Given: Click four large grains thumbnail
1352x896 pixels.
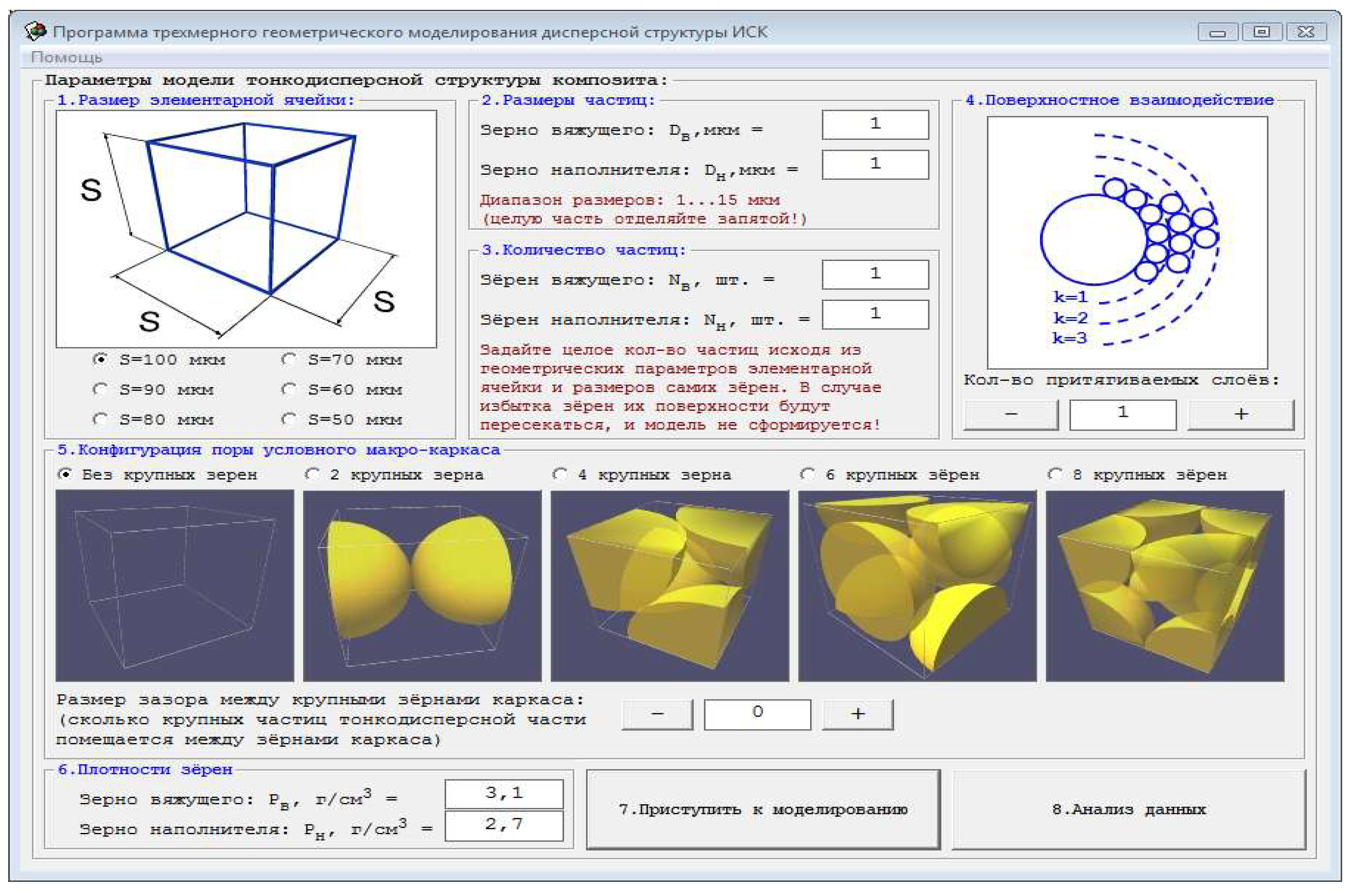Looking at the screenshot, I should click(670, 586).
